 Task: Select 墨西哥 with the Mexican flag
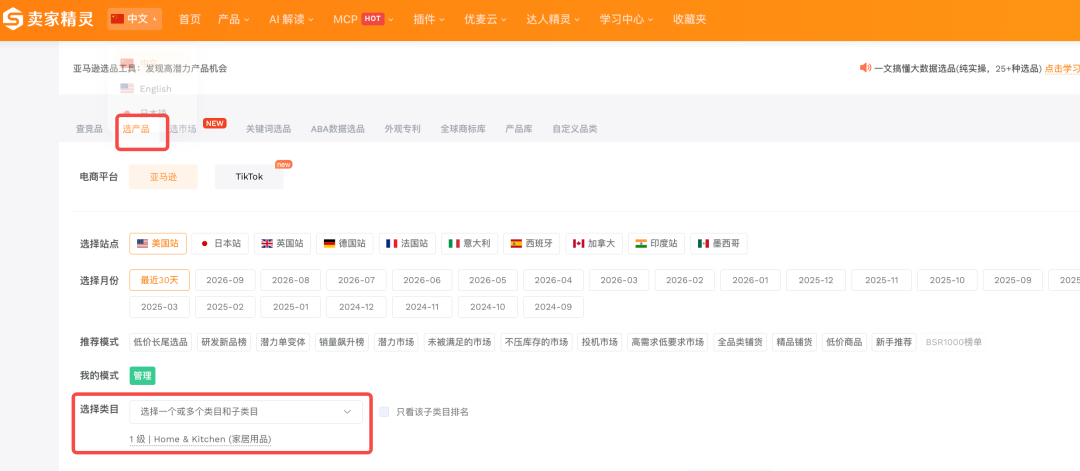[718, 243]
